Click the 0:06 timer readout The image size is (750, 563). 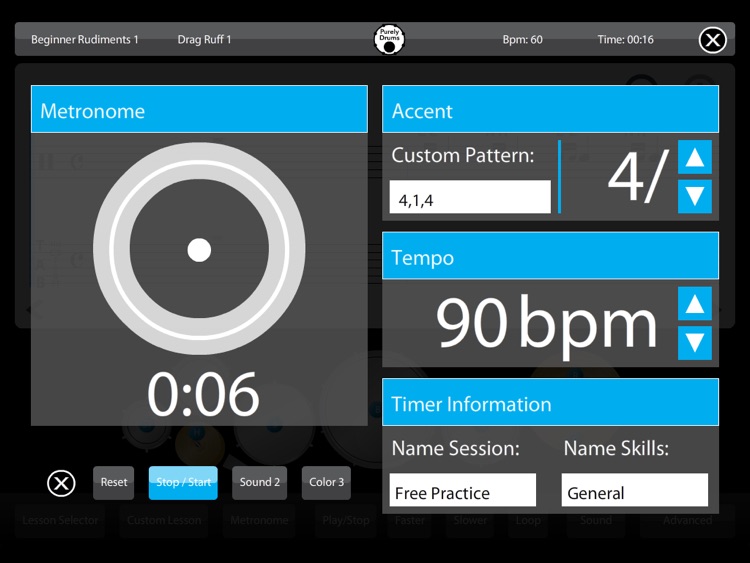(203, 394)
